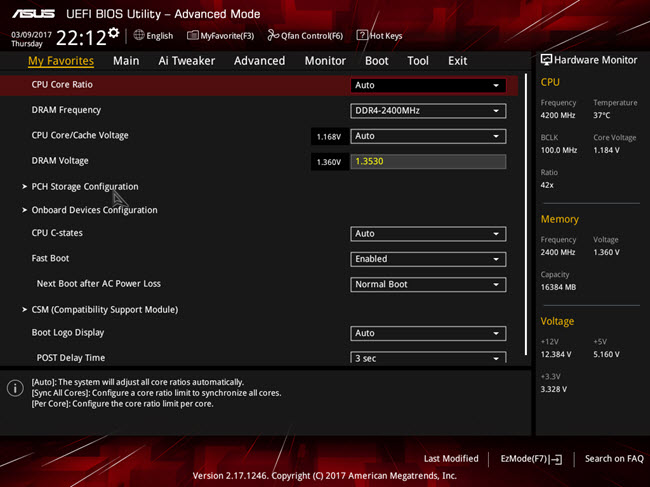Open the Fast Boot Enabled dropdown
650x487 pixels.
428,259
